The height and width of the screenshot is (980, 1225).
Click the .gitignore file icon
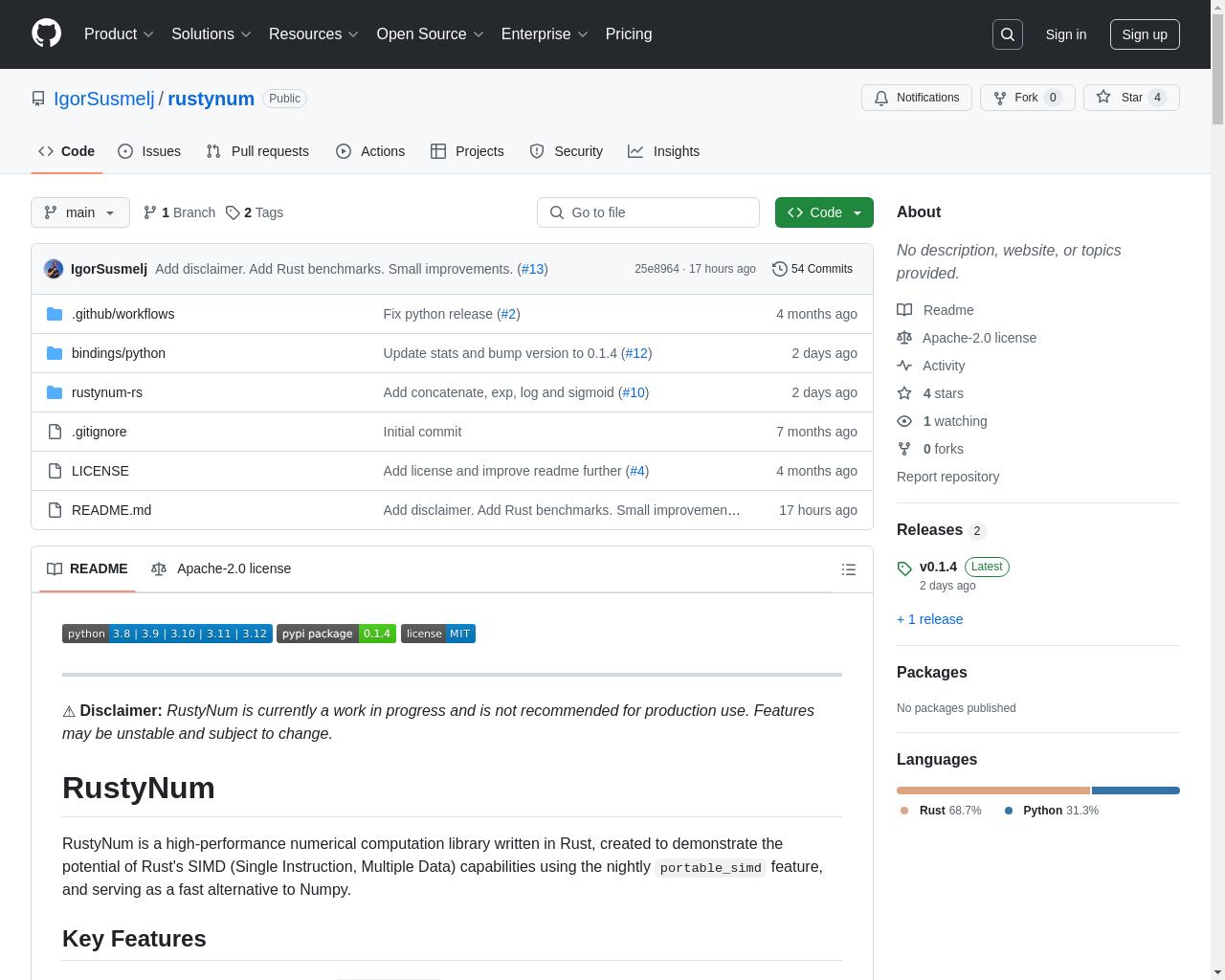point(55,432)
